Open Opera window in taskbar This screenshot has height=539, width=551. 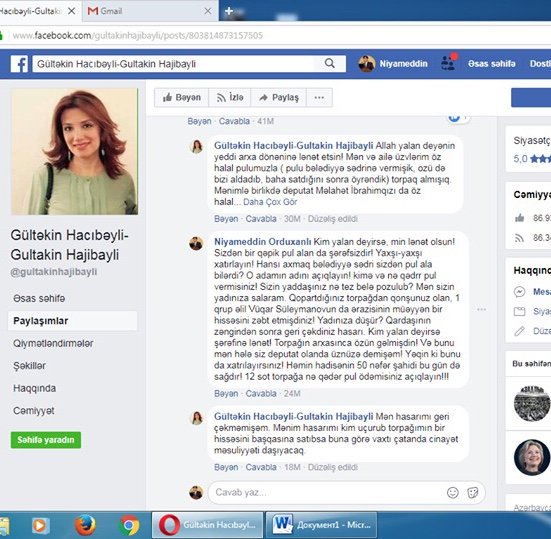pos(207,525)
